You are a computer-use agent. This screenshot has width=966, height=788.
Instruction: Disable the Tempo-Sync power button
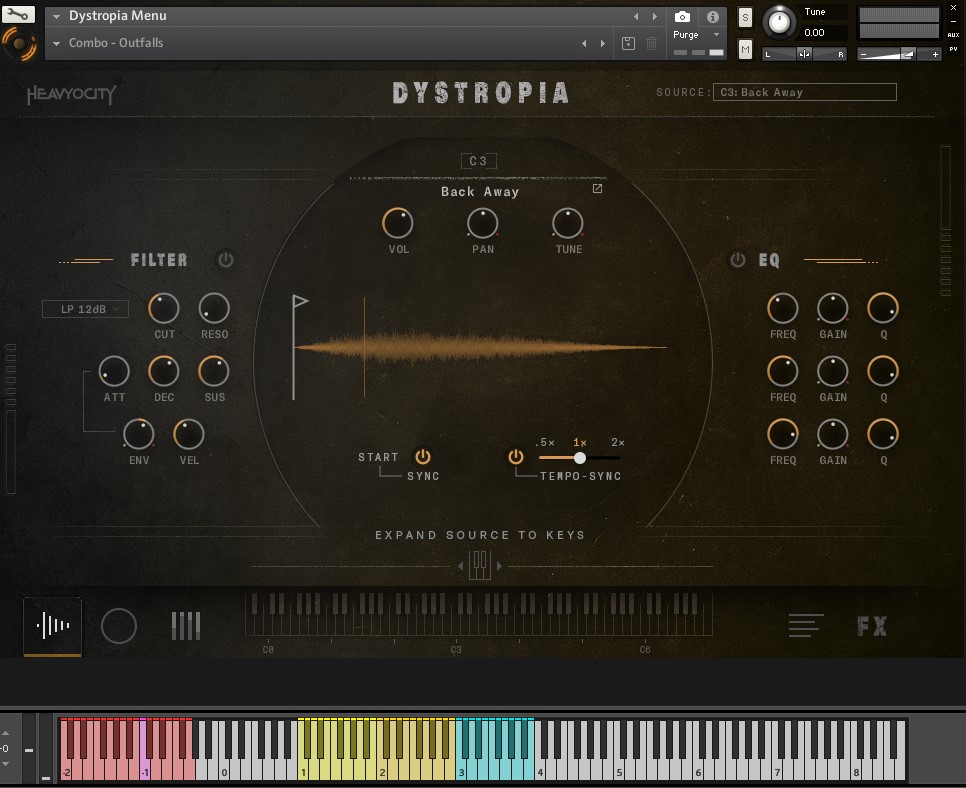516,457
